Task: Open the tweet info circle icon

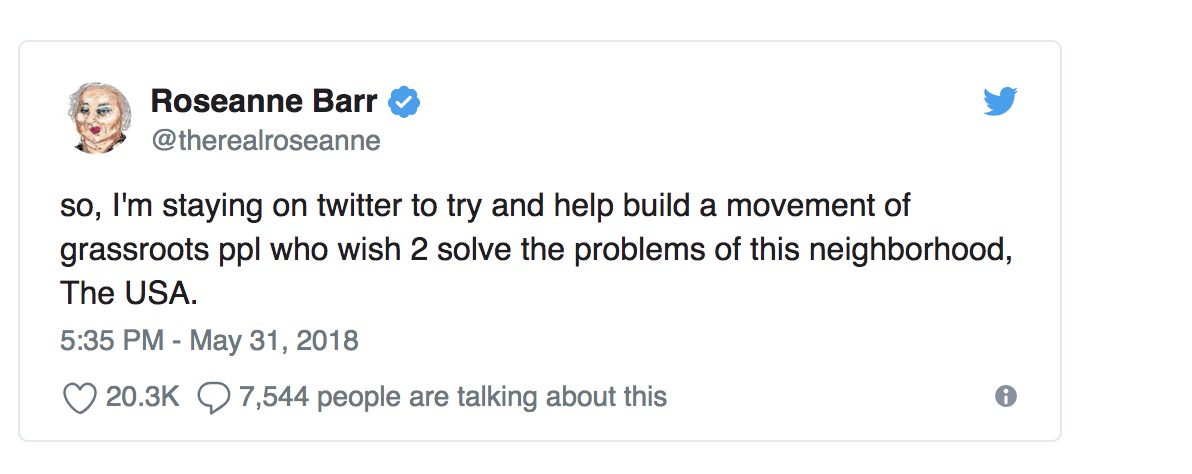Action: [x=1005, y=396]
